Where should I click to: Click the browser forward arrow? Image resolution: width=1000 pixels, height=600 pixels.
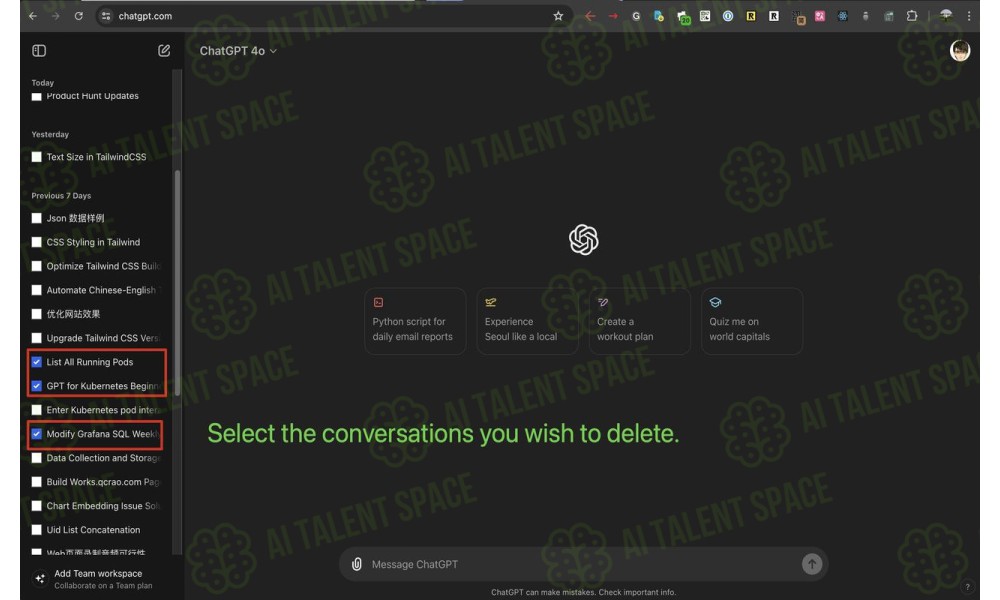click(55, 16)
